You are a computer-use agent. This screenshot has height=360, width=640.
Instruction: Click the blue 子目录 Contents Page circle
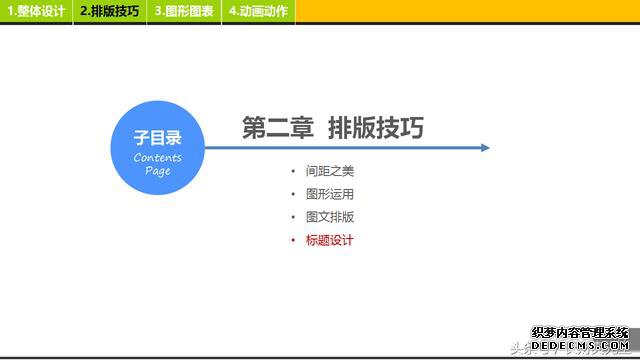[158, 148]
